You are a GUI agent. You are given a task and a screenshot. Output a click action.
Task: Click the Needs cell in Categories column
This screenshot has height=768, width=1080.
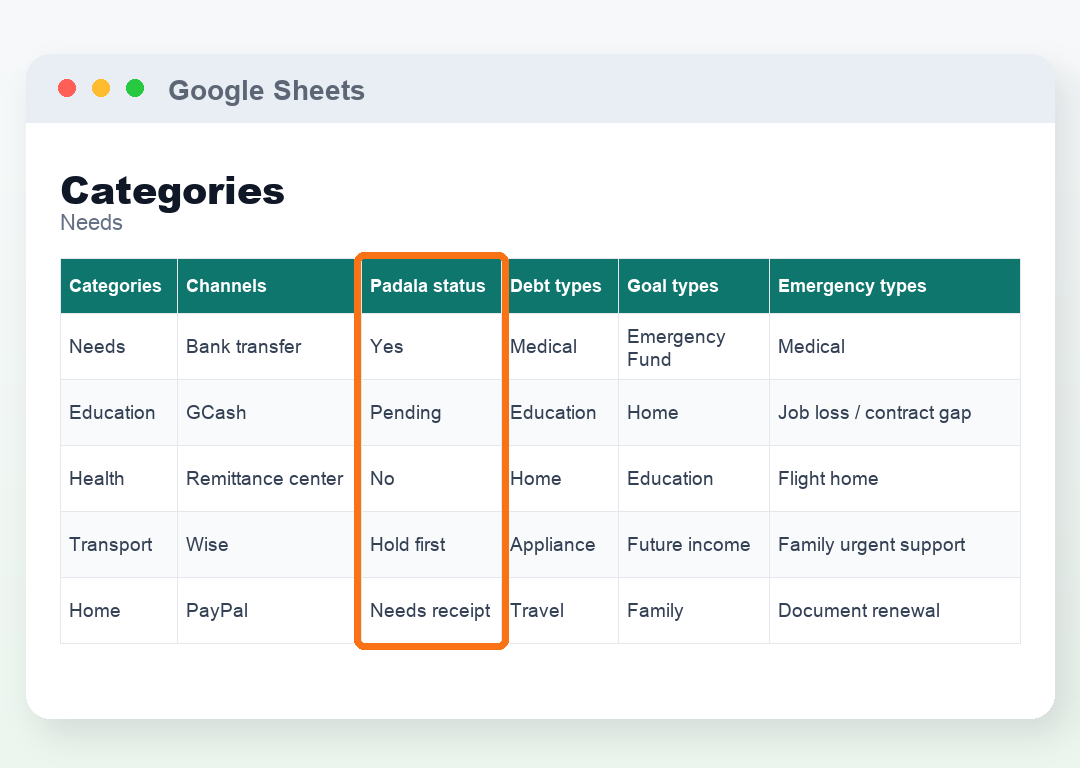coord(119,346)
